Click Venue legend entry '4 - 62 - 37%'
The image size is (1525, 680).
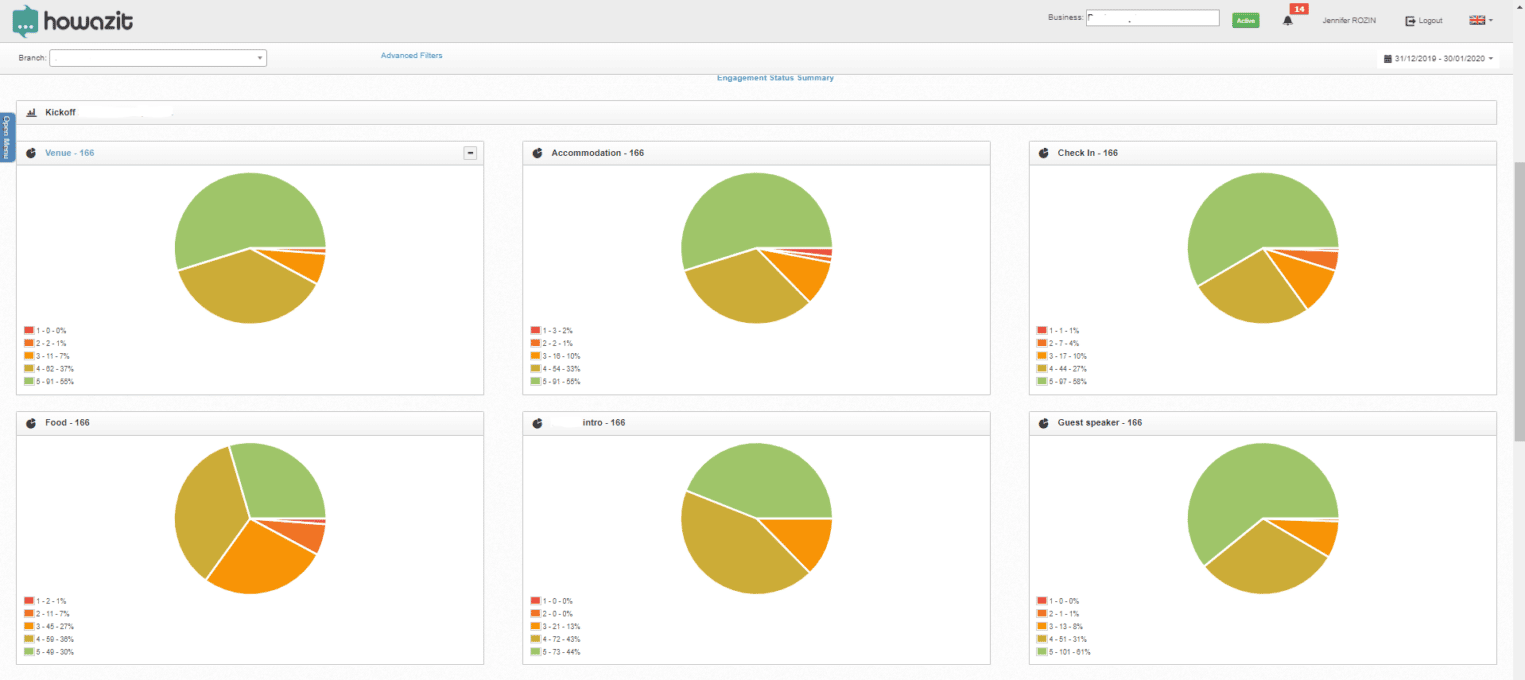coord(49,369)
